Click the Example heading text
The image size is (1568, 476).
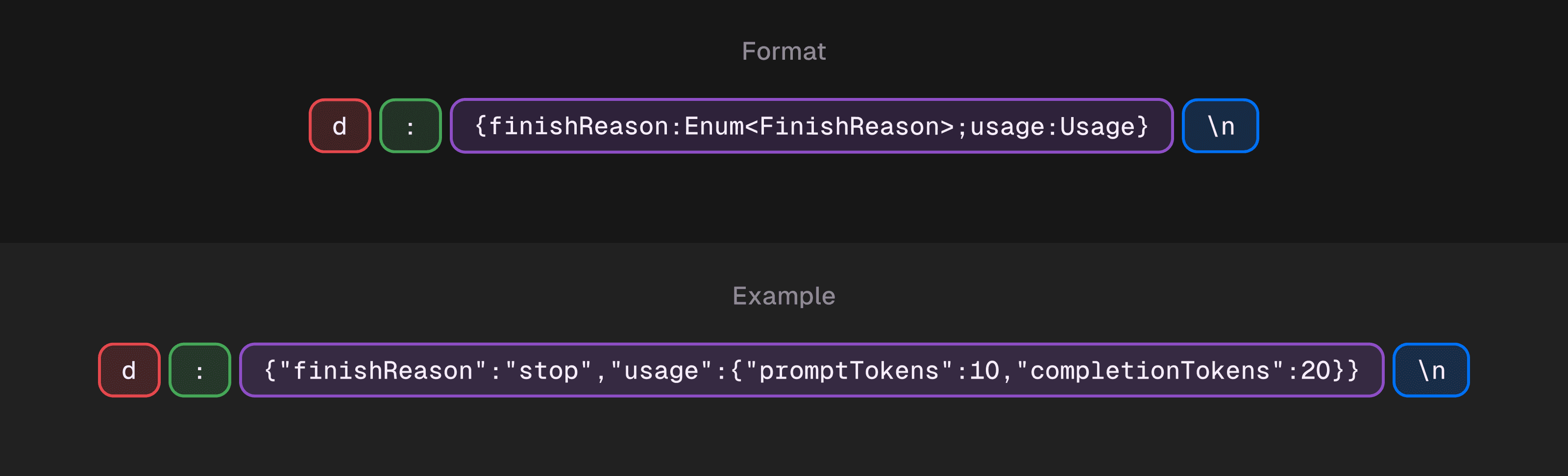[784, 296]
